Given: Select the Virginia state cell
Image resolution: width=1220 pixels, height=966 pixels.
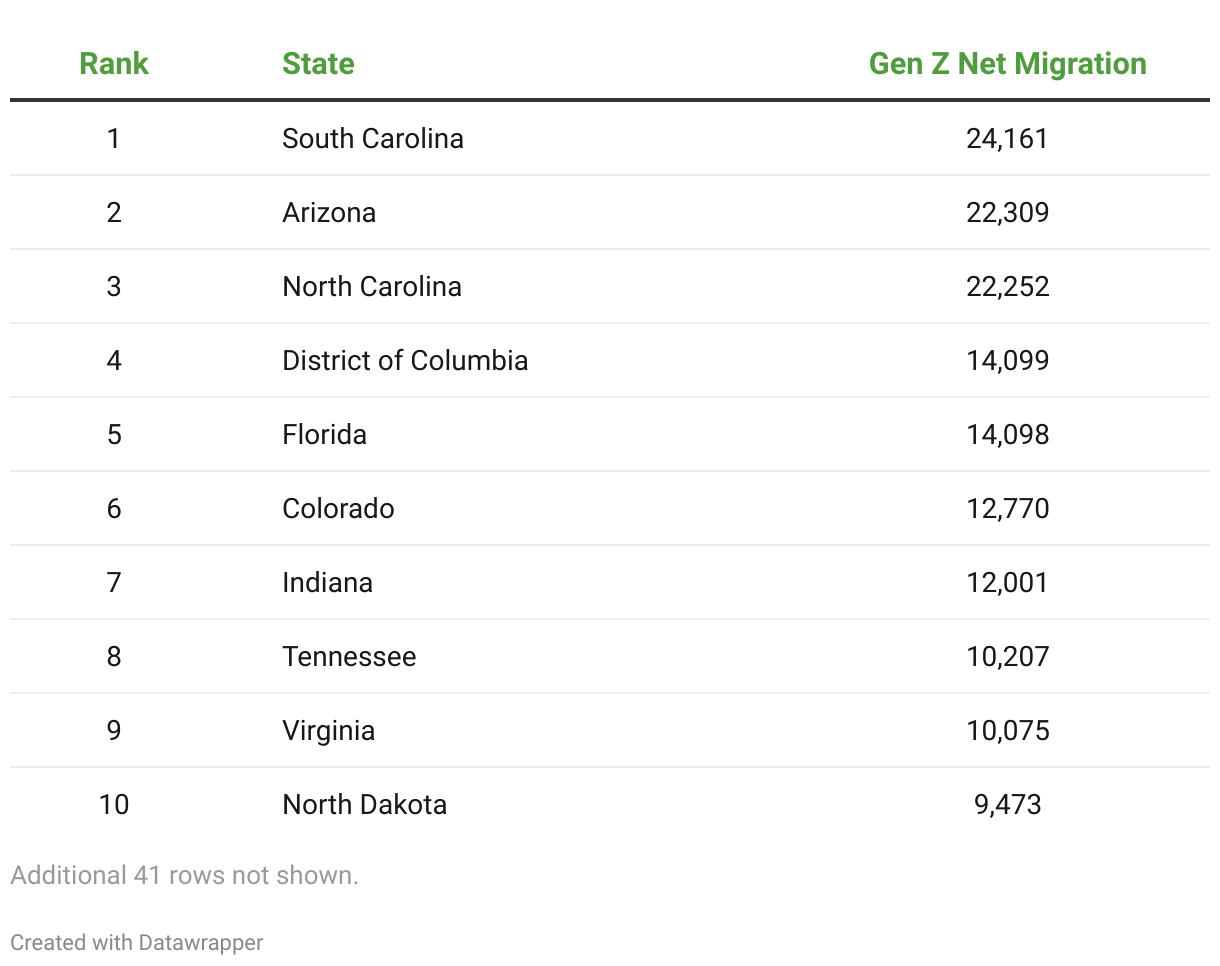Looking at the screenshot, I should [328, 730].
